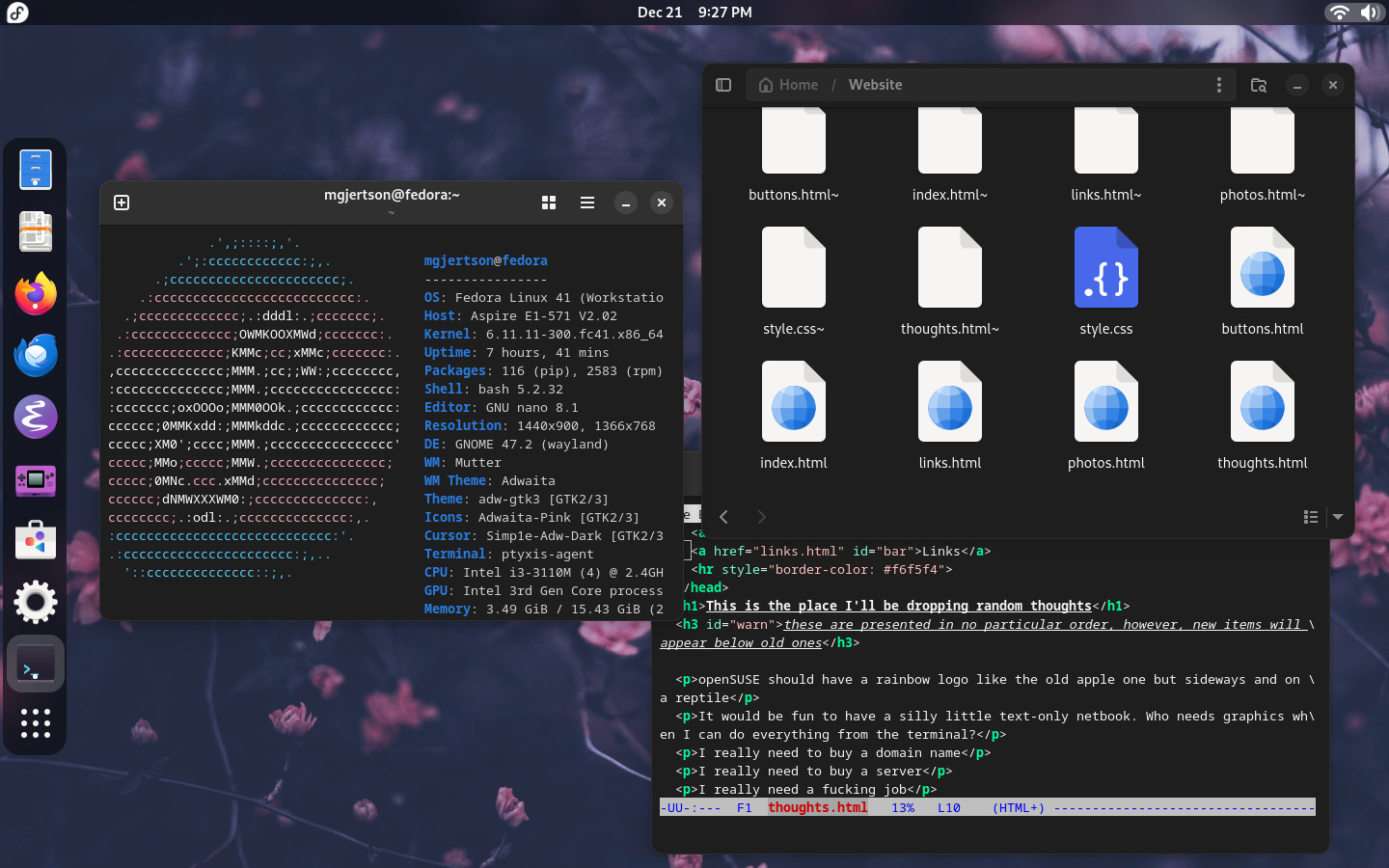The height and width of the screenshot is (868, 1389).
Task: Click the Packages line in the terminal
Action: coord(544,370)
